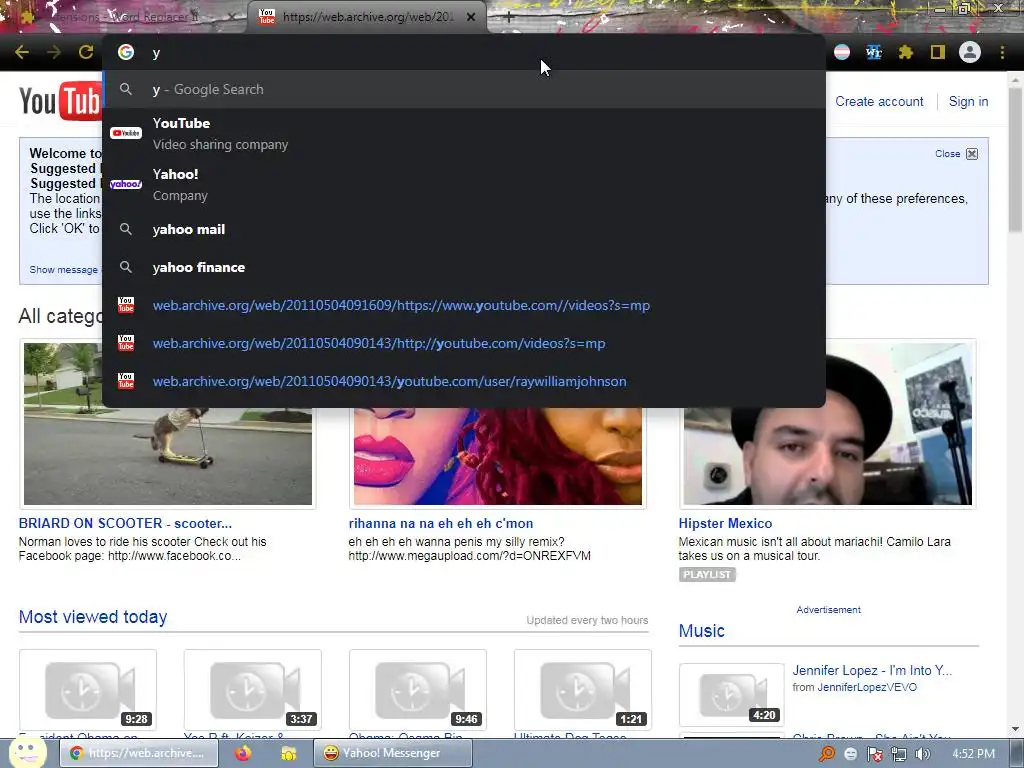1024x768 pixels.
Task: Choose the YouTube video sharing company suggestion
Action: coord(464,133)
